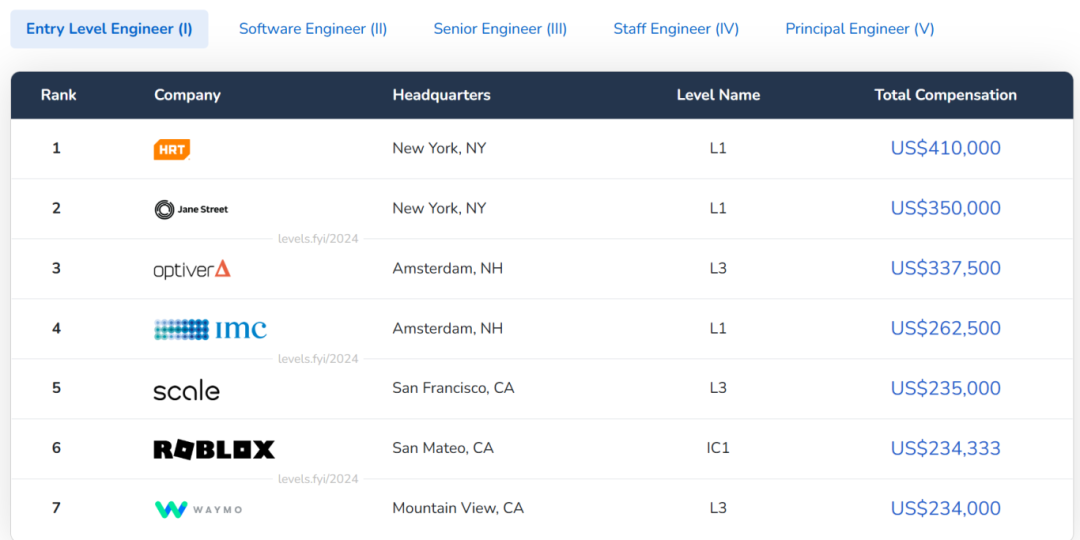
Task: Open Jane Street's US$350,000 compensation
Action: tap(946, 208)
